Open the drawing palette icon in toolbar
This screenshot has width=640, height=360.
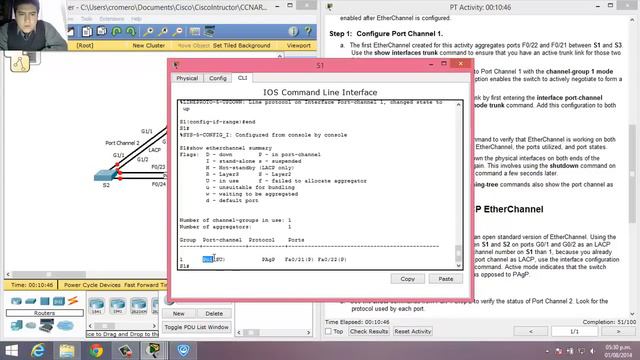click(x=195, y=31)
